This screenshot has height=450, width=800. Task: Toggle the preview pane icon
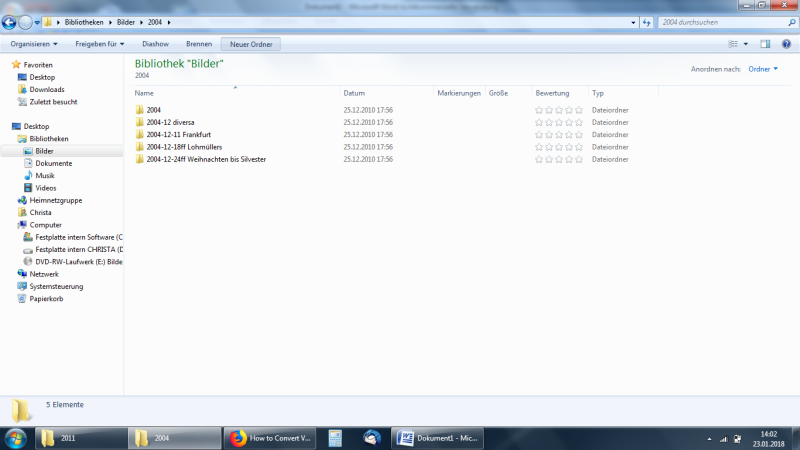pos(765,44)
